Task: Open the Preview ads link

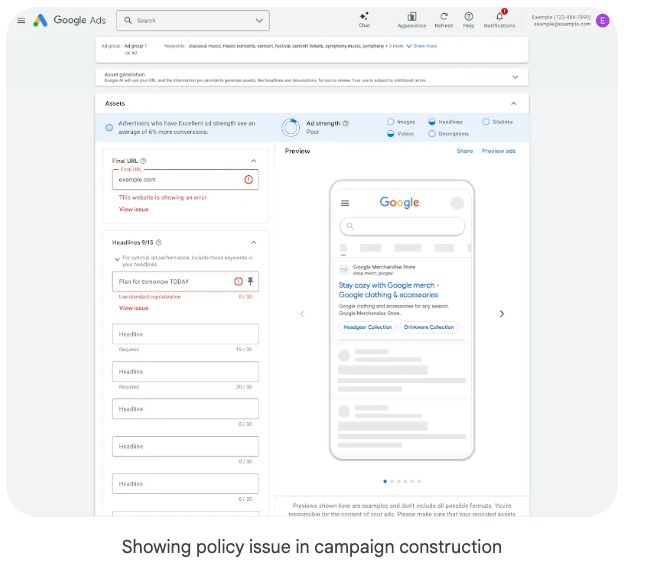Action: click(x=498, y=151)
